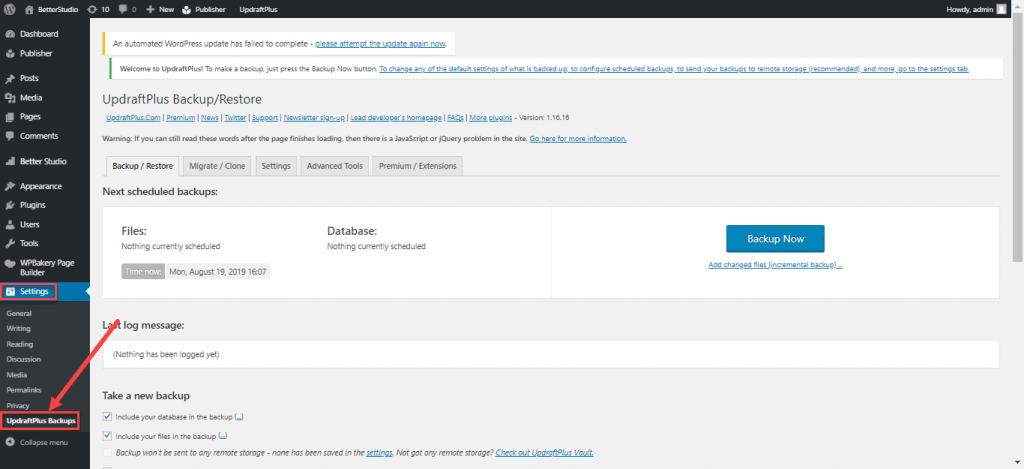Expand files backup options (...) link
The height and width of the screenshot is (469, 1024).
point(223,436)
